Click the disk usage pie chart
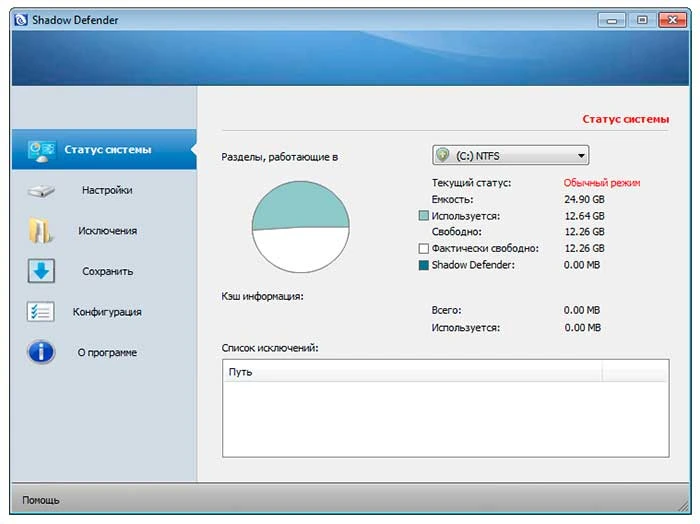Screen dimensions: 700x524 (x=300, y=227)
